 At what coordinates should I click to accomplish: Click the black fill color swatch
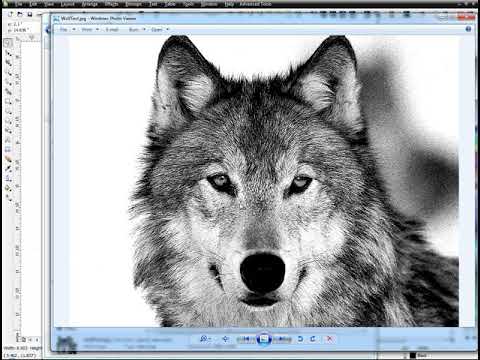point(413,355)
